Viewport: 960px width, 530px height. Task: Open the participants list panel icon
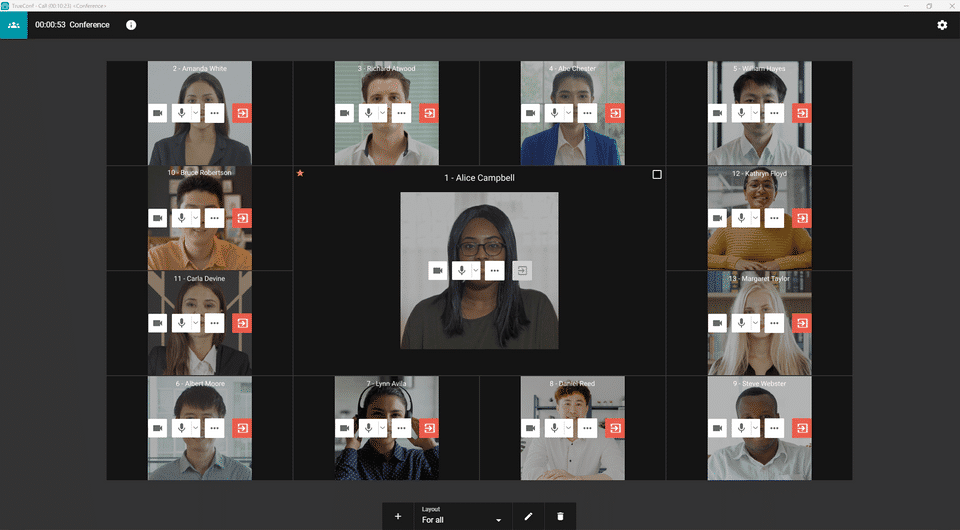point(13,25)
